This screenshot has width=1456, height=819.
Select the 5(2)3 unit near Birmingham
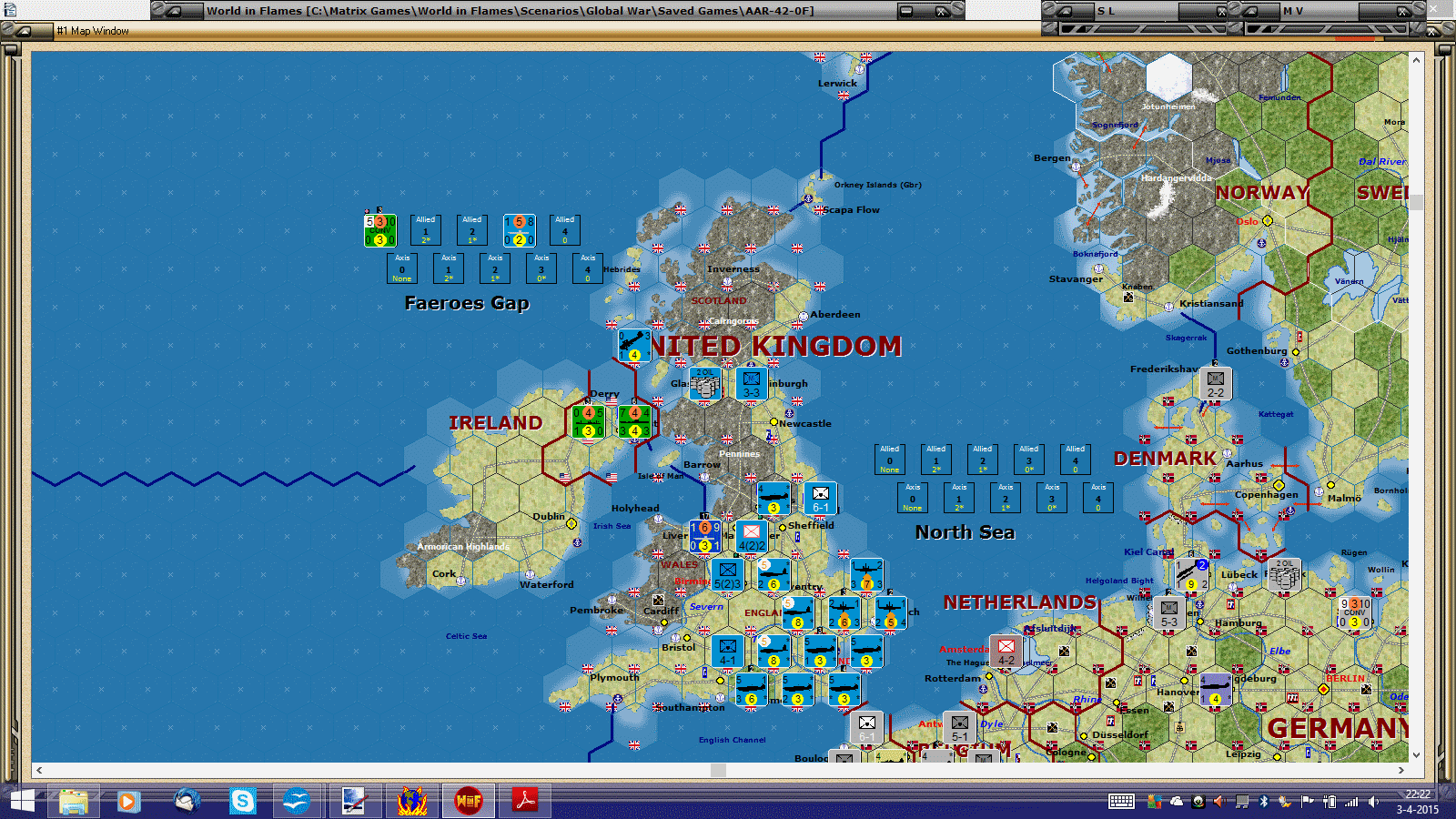point(727,575)
